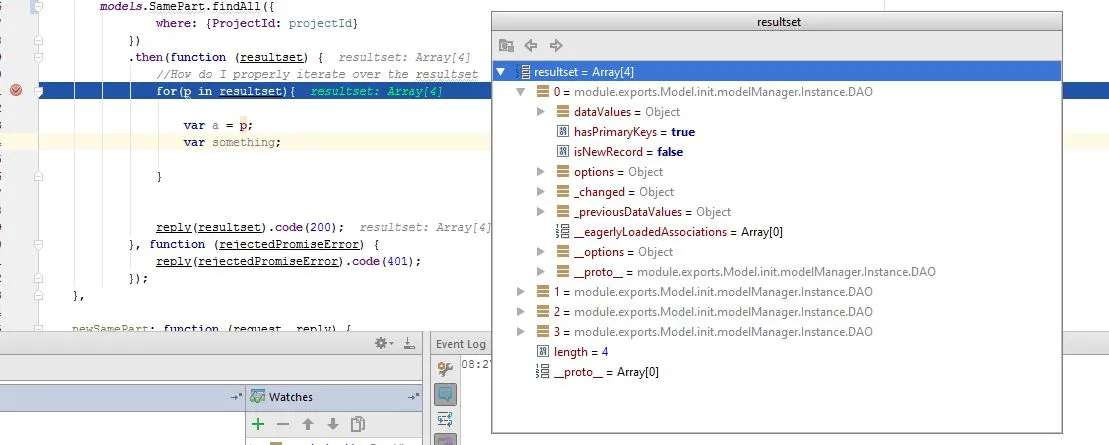Open the debug panel gear settings
Viewport: 1109px width, 445px height.
384,343
